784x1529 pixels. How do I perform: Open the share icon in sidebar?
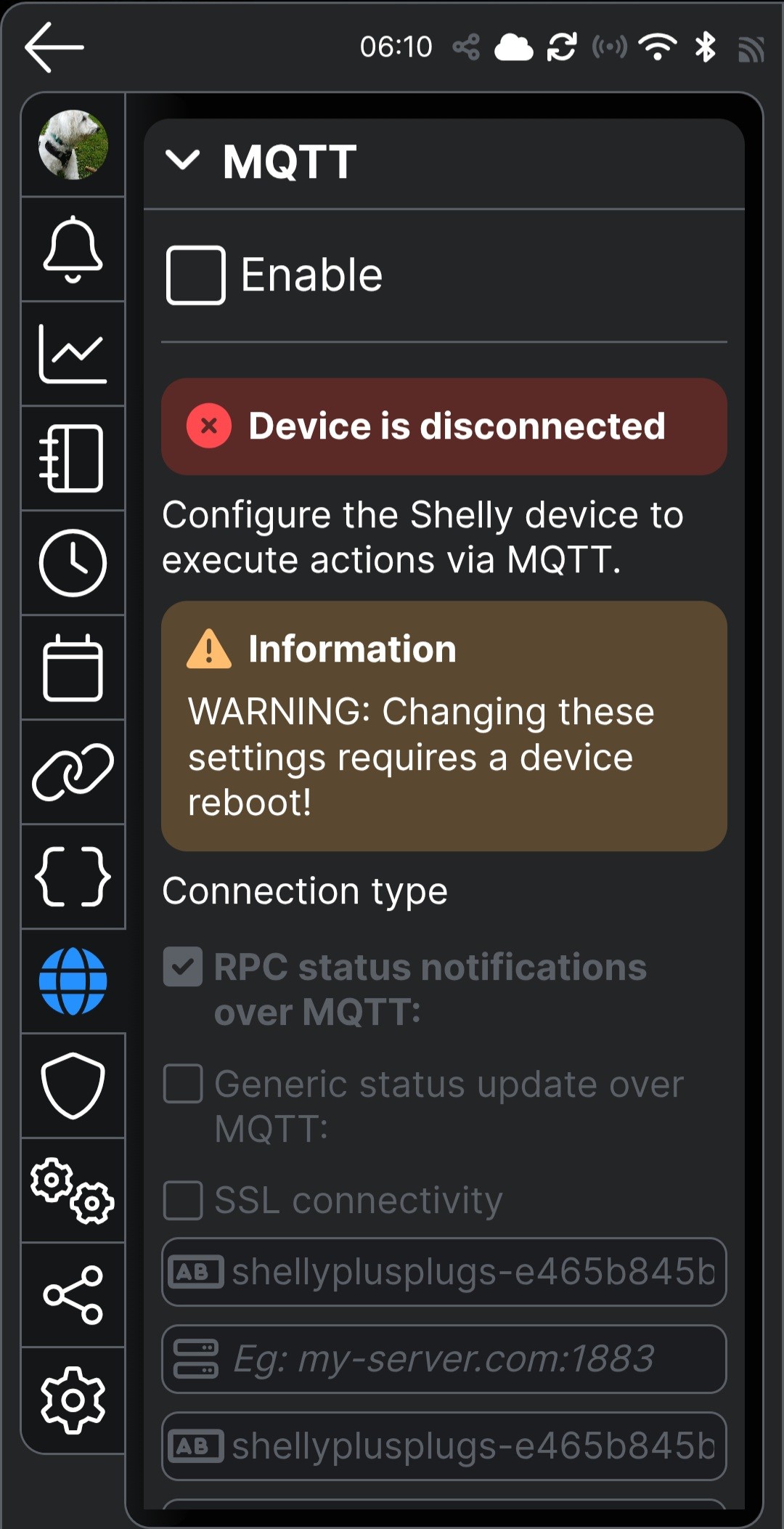pyautogui.click(x=73, y=1295)
